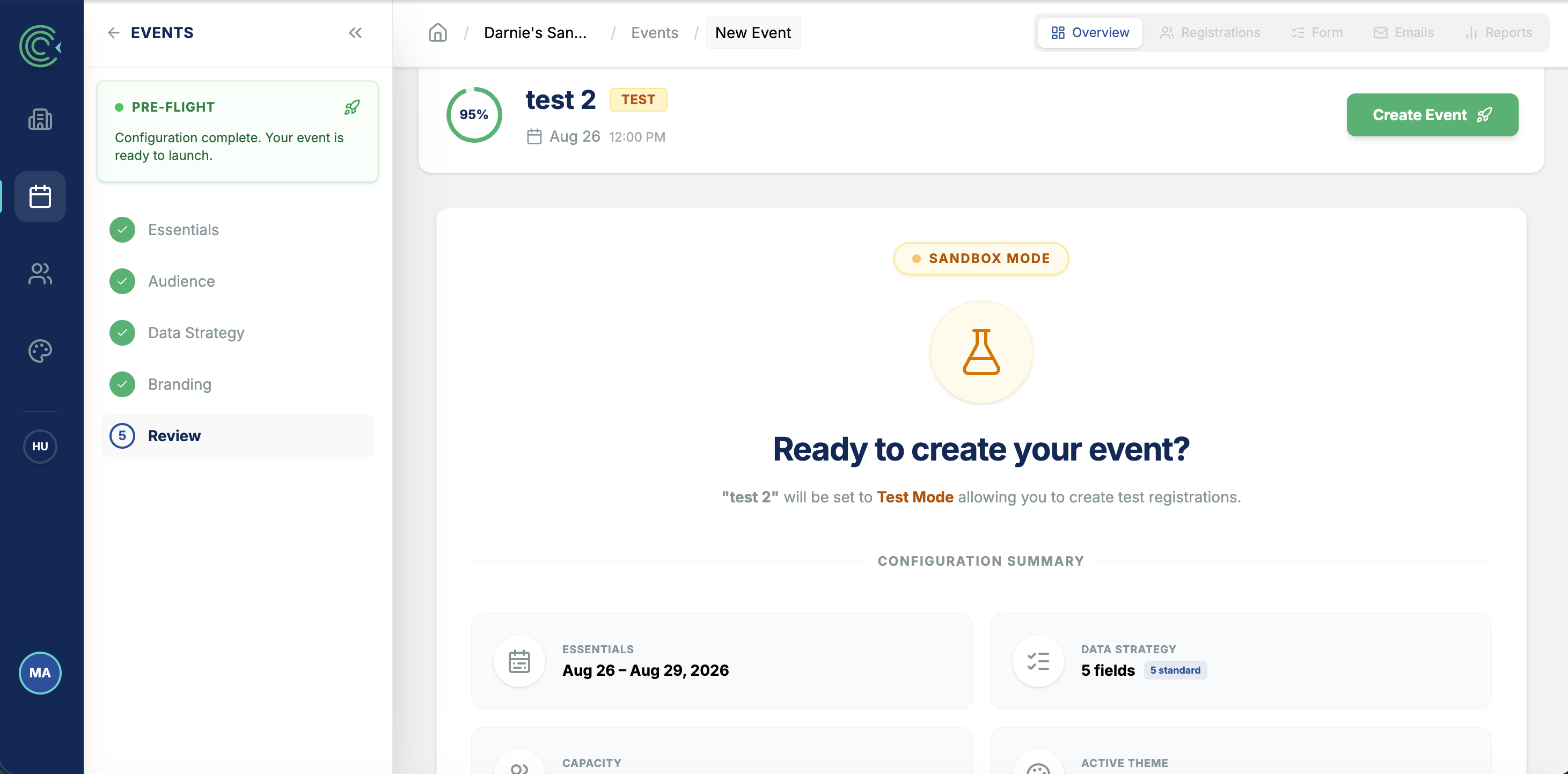Viewport: 1568px width, 774px height.
Task: Click the 12:00 PM event time
Action: (636, 137)
